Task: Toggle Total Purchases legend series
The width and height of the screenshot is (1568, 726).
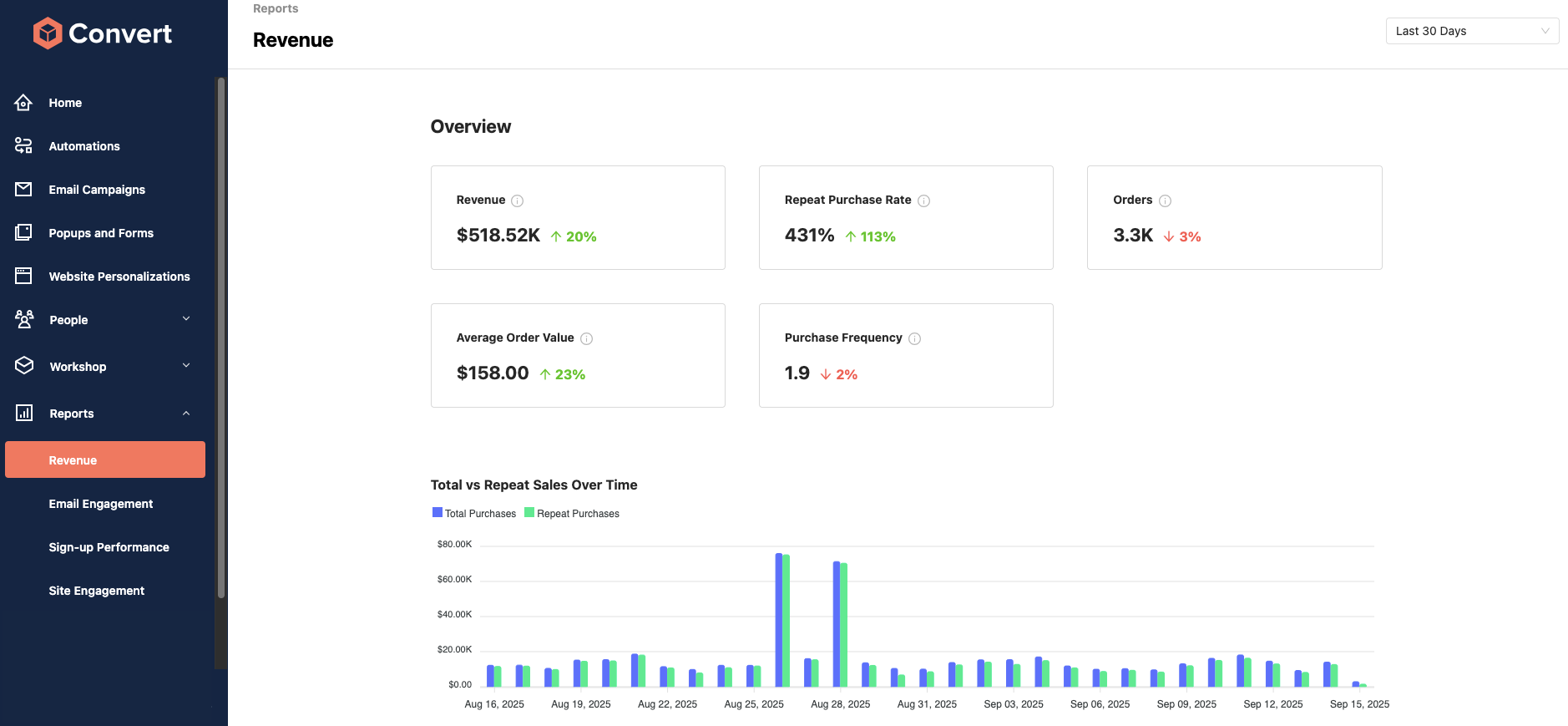Action: tap(474, 514)
